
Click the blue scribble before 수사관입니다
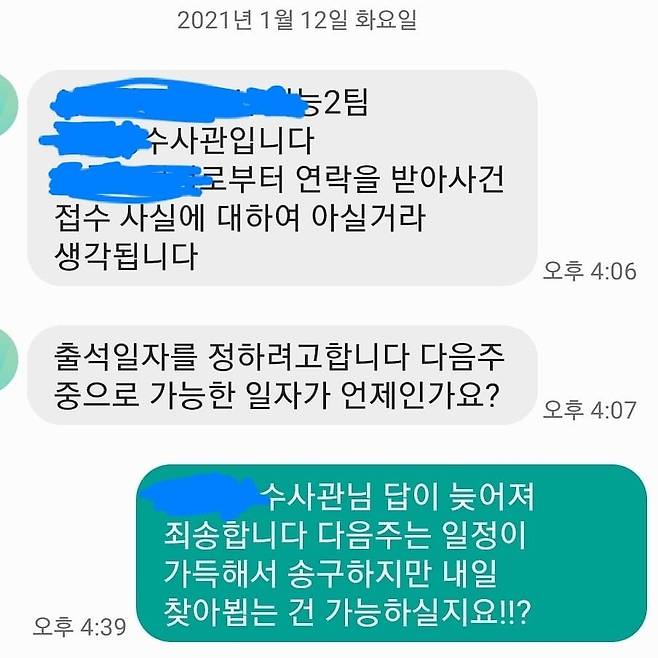click(94, 138)
